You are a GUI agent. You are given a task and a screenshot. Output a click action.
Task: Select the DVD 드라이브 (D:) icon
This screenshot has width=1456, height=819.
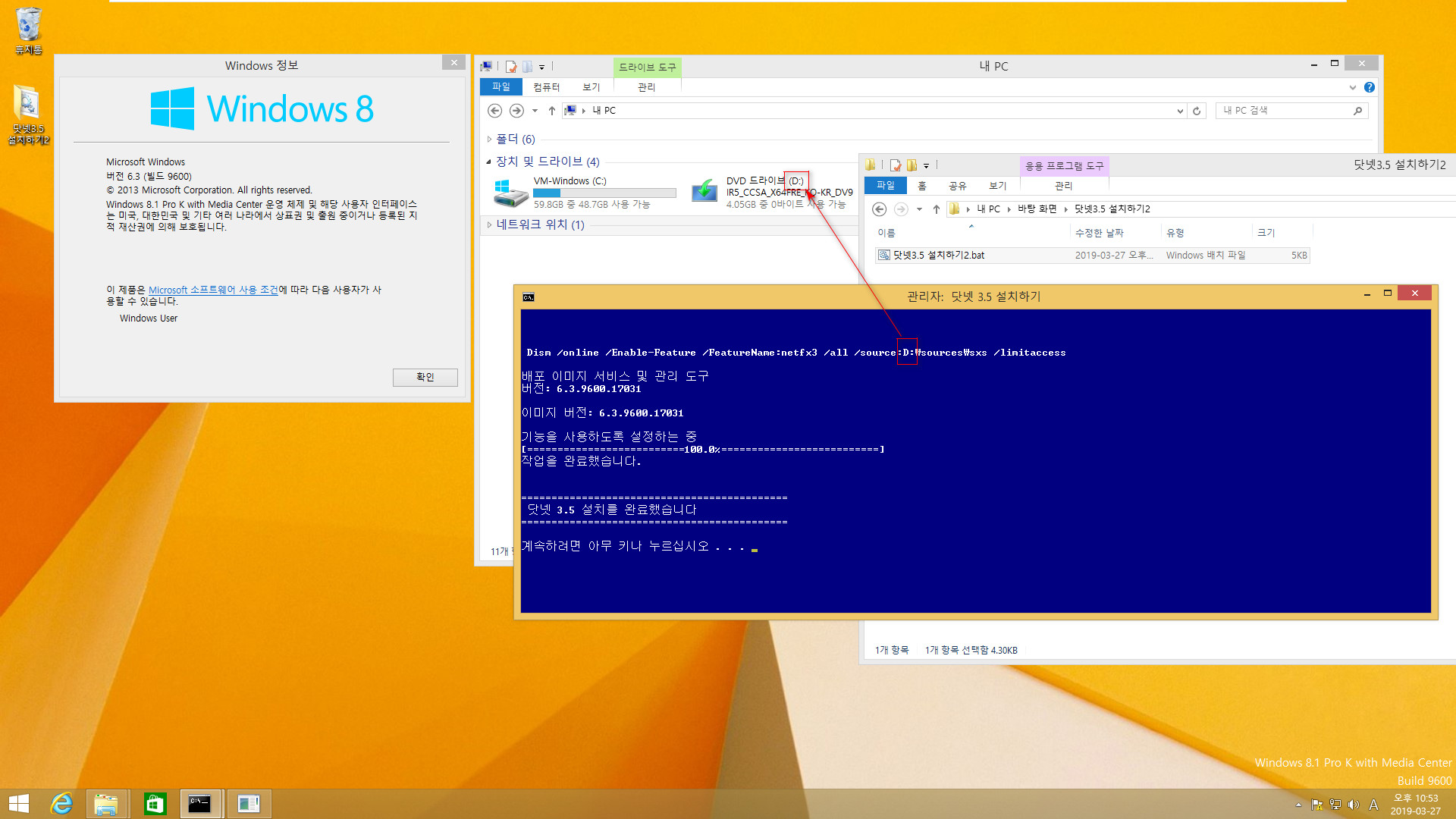(x=704, y=192)
